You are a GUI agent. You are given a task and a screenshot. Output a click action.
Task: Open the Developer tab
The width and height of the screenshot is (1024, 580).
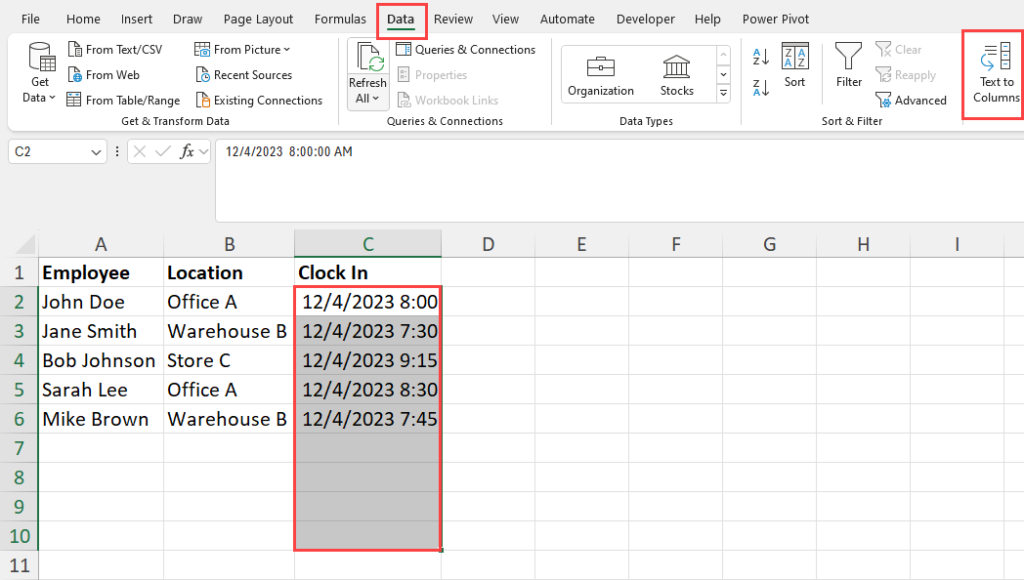[x=645, y=19]
